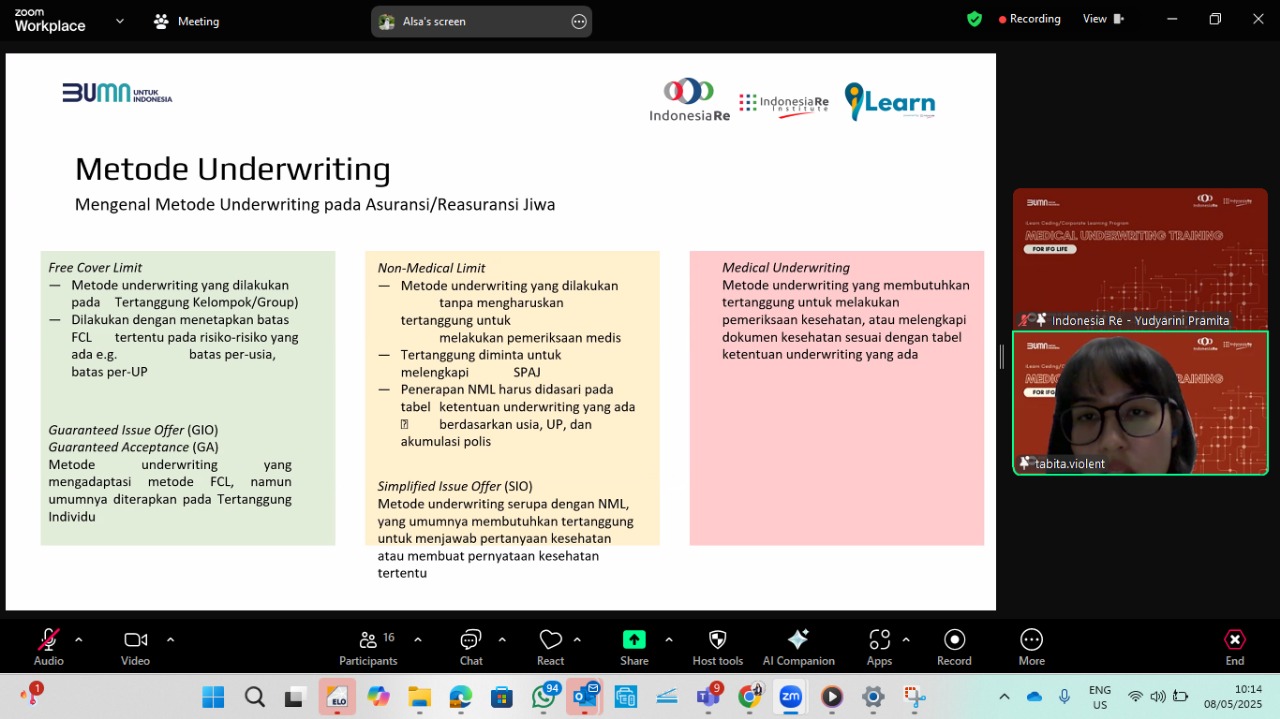Click the divider handle beside shared screen
This screenshot has width=1280, height=719.
coord(1001,356)
